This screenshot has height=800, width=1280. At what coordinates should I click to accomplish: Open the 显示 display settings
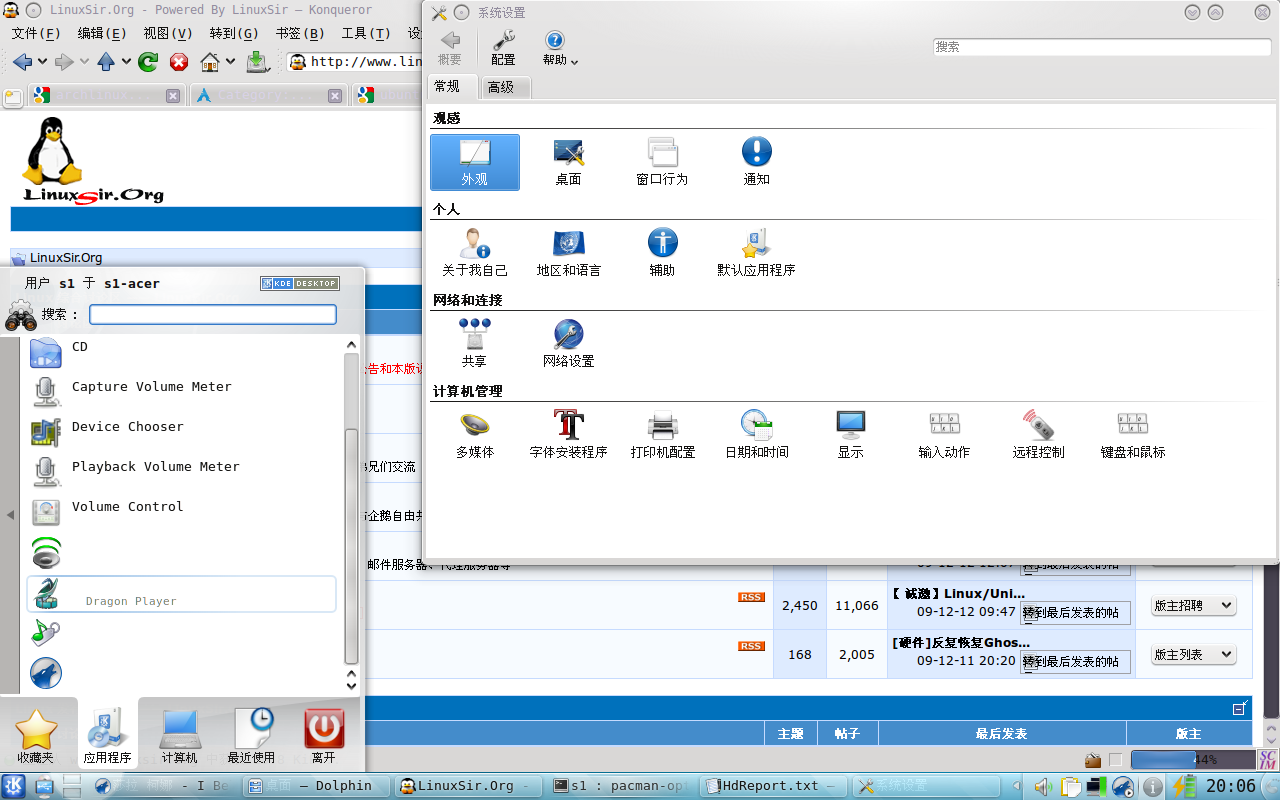tap(850, 435)
